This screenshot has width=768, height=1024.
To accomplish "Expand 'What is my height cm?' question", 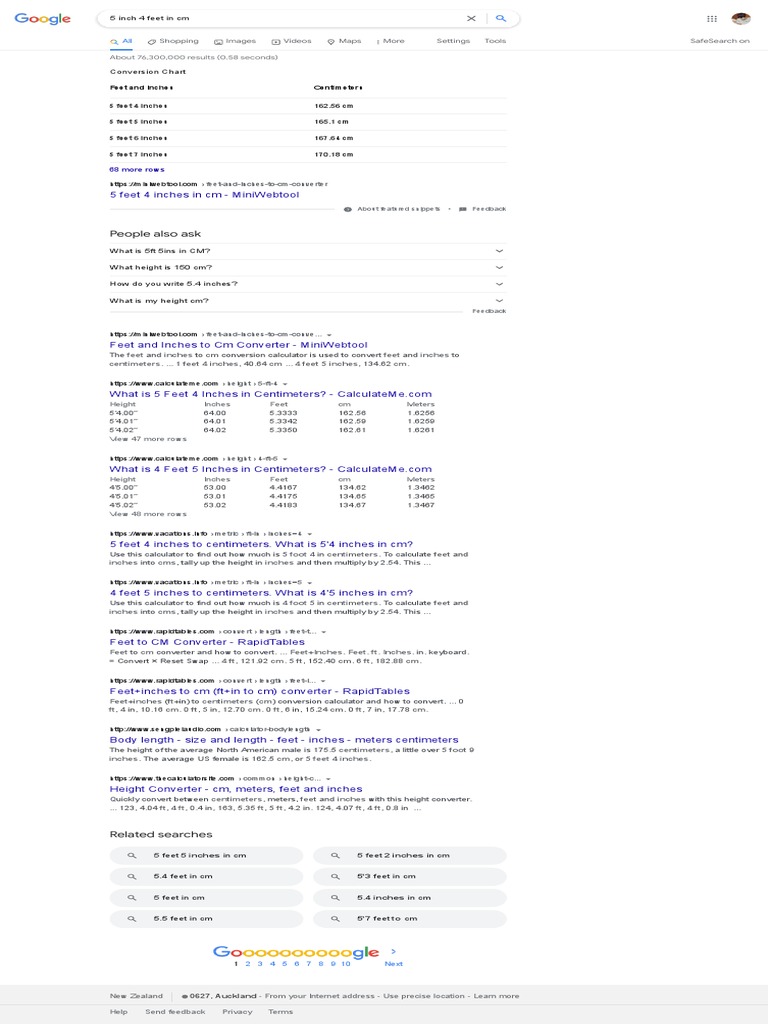I will tap(308, 301).
